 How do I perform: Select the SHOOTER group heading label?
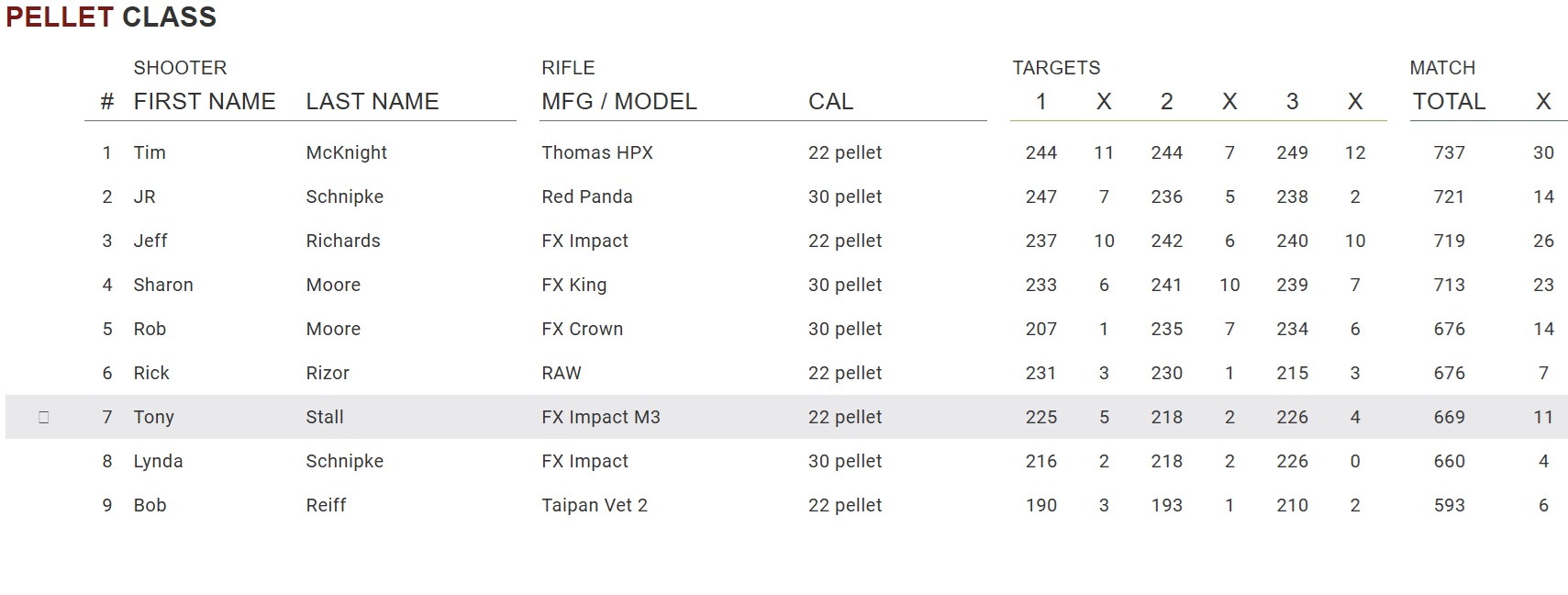[x=180, y=68]
